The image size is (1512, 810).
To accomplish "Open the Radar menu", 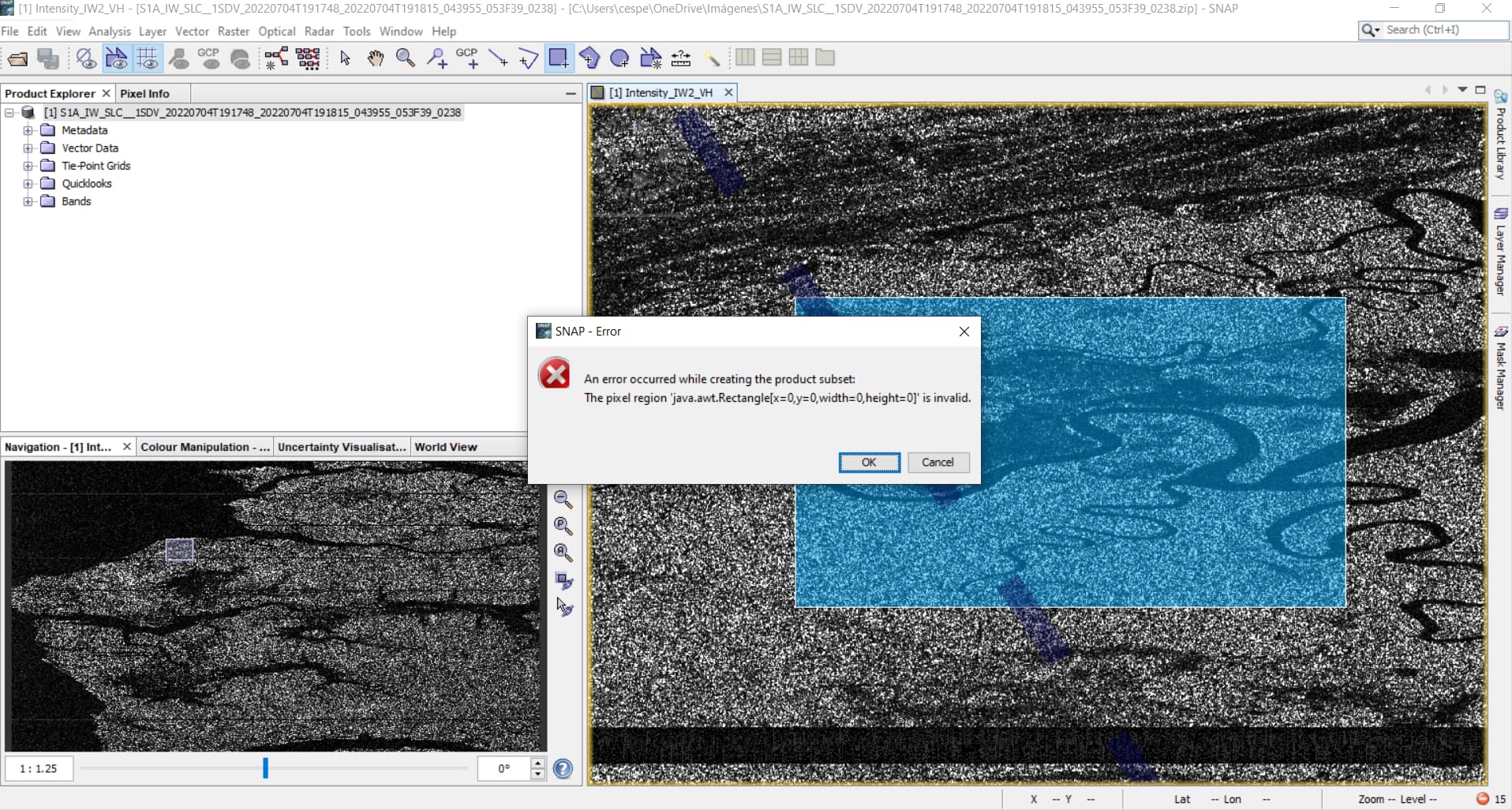I will point(319,32).
